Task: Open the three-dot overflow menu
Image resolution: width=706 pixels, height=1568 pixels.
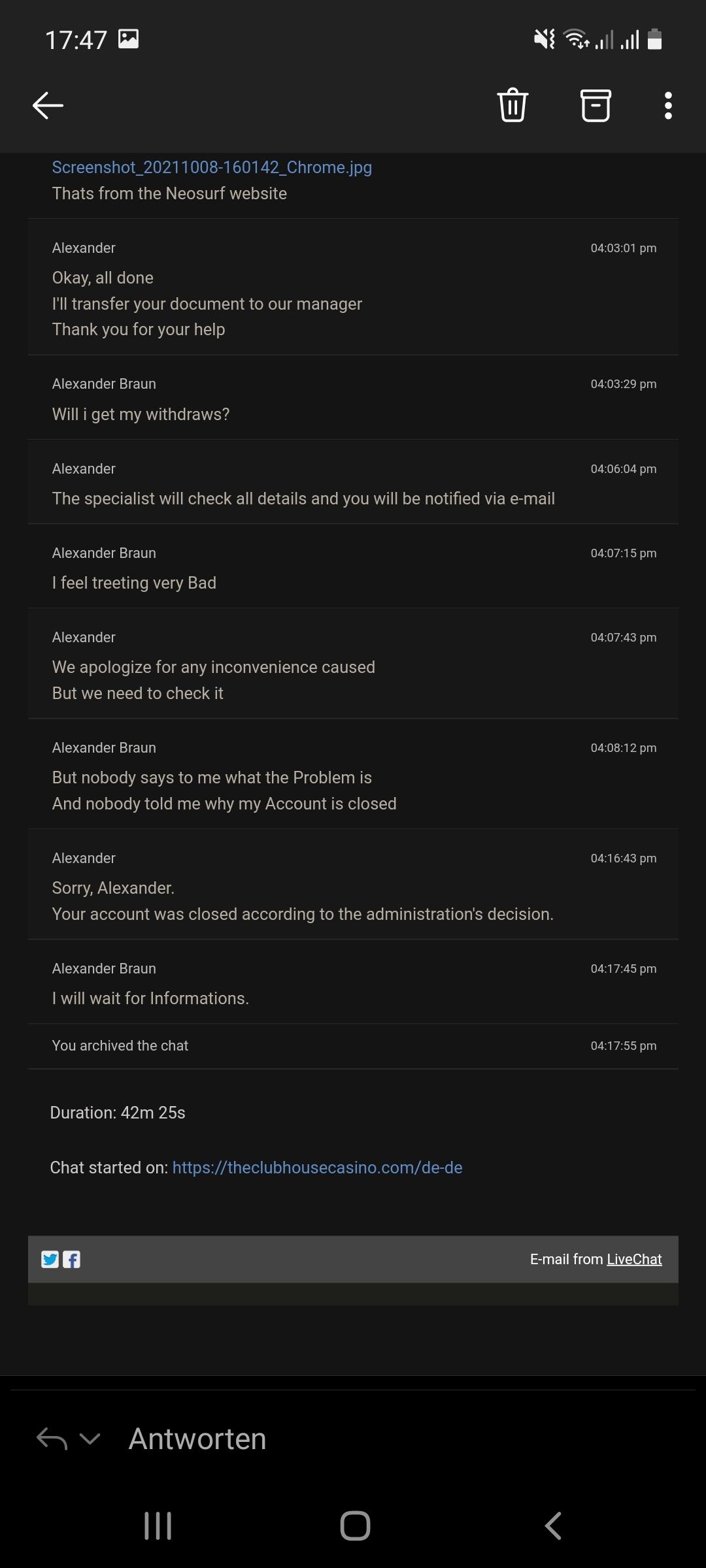Action: click(668, 105)
